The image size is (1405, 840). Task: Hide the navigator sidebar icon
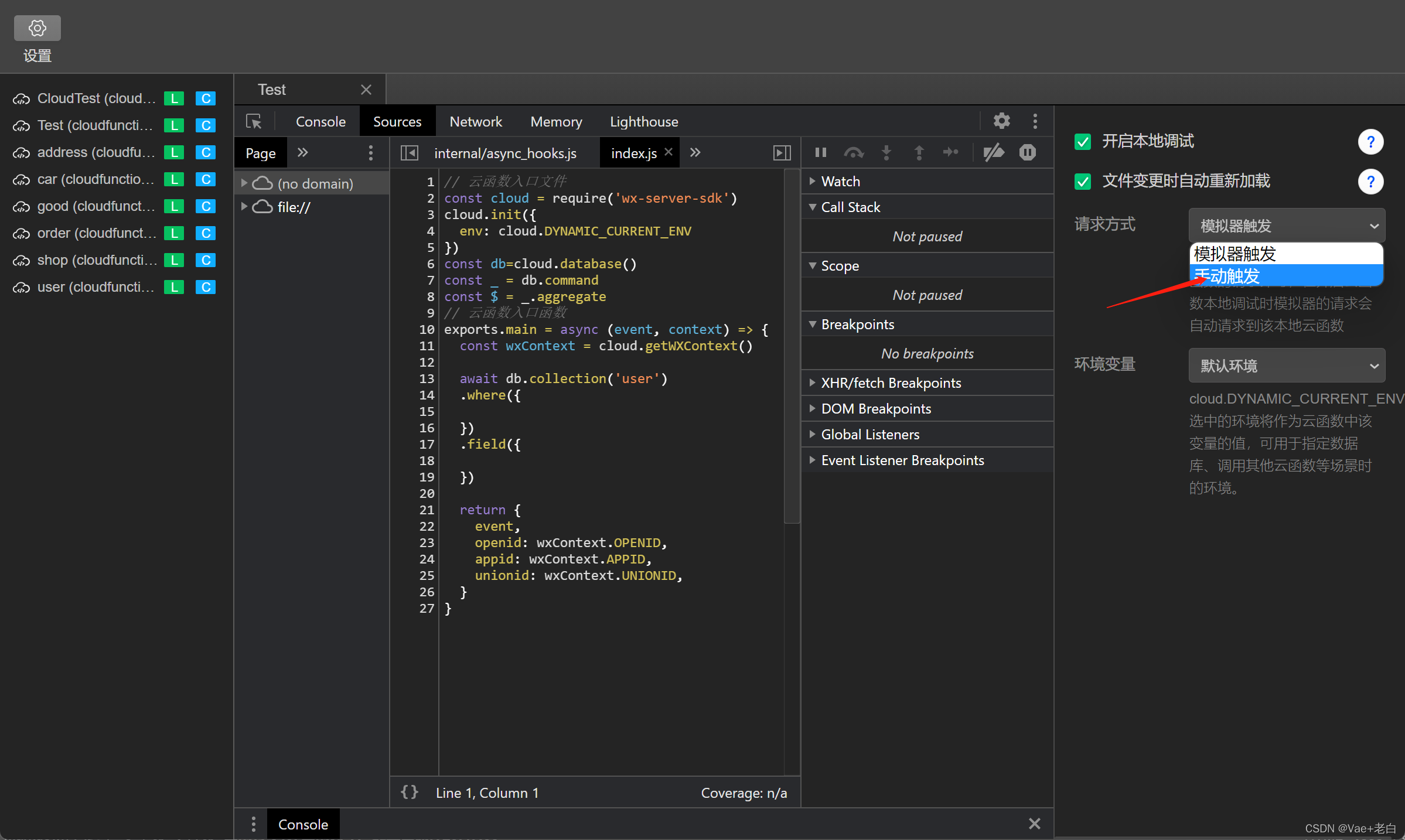click(409, 153)
